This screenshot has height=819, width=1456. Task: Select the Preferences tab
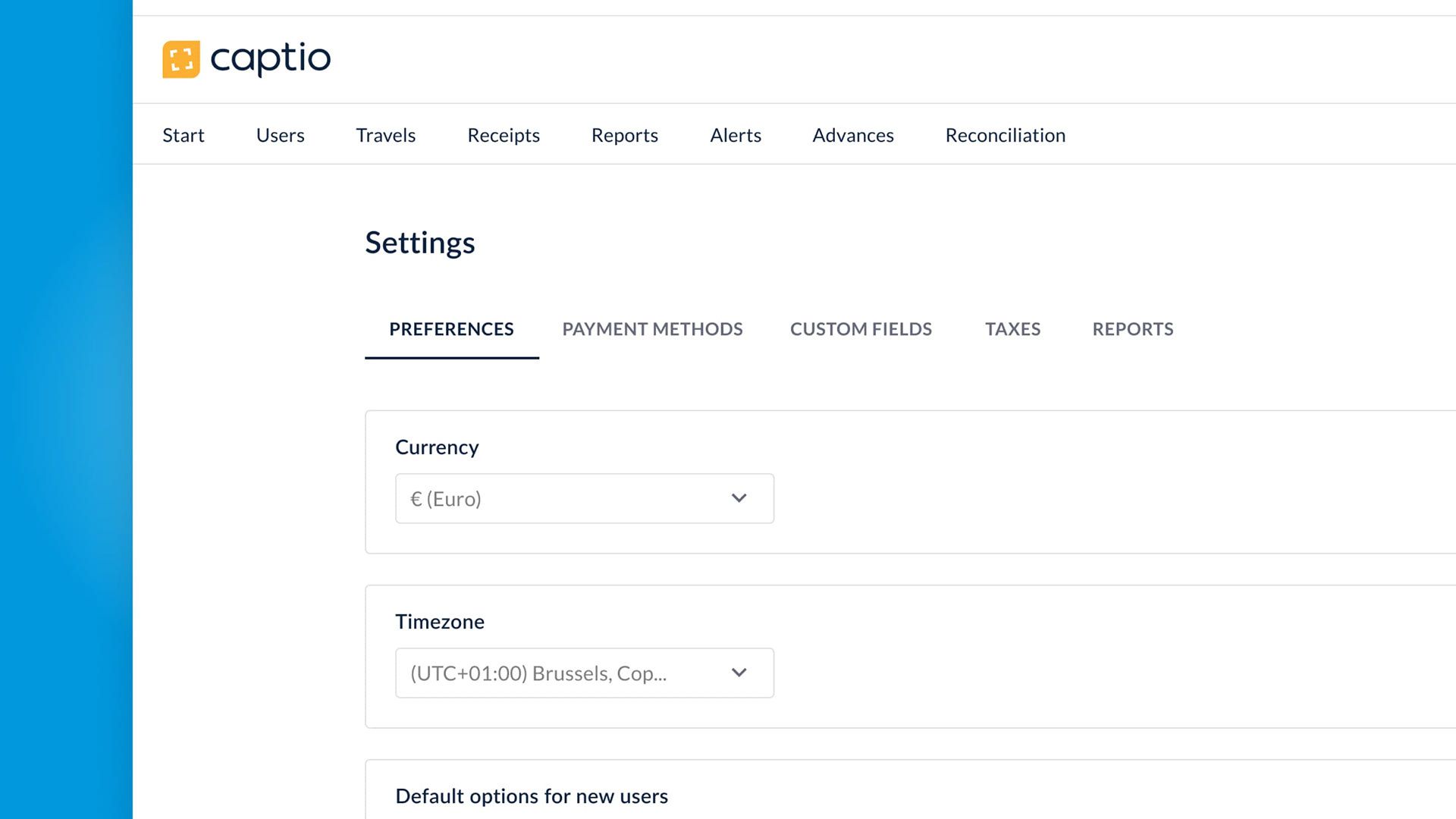point(452,329)
